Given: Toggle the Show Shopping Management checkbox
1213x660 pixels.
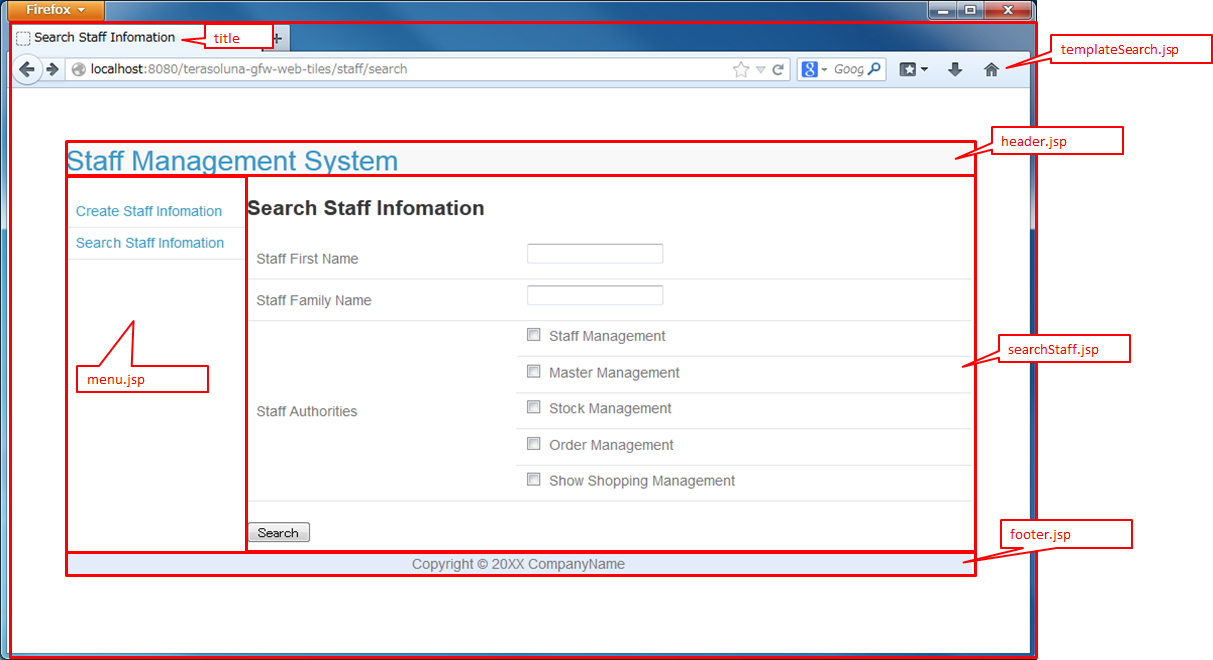Looking at the screenshot, I should pyautogui.click(x=533, y=479).
